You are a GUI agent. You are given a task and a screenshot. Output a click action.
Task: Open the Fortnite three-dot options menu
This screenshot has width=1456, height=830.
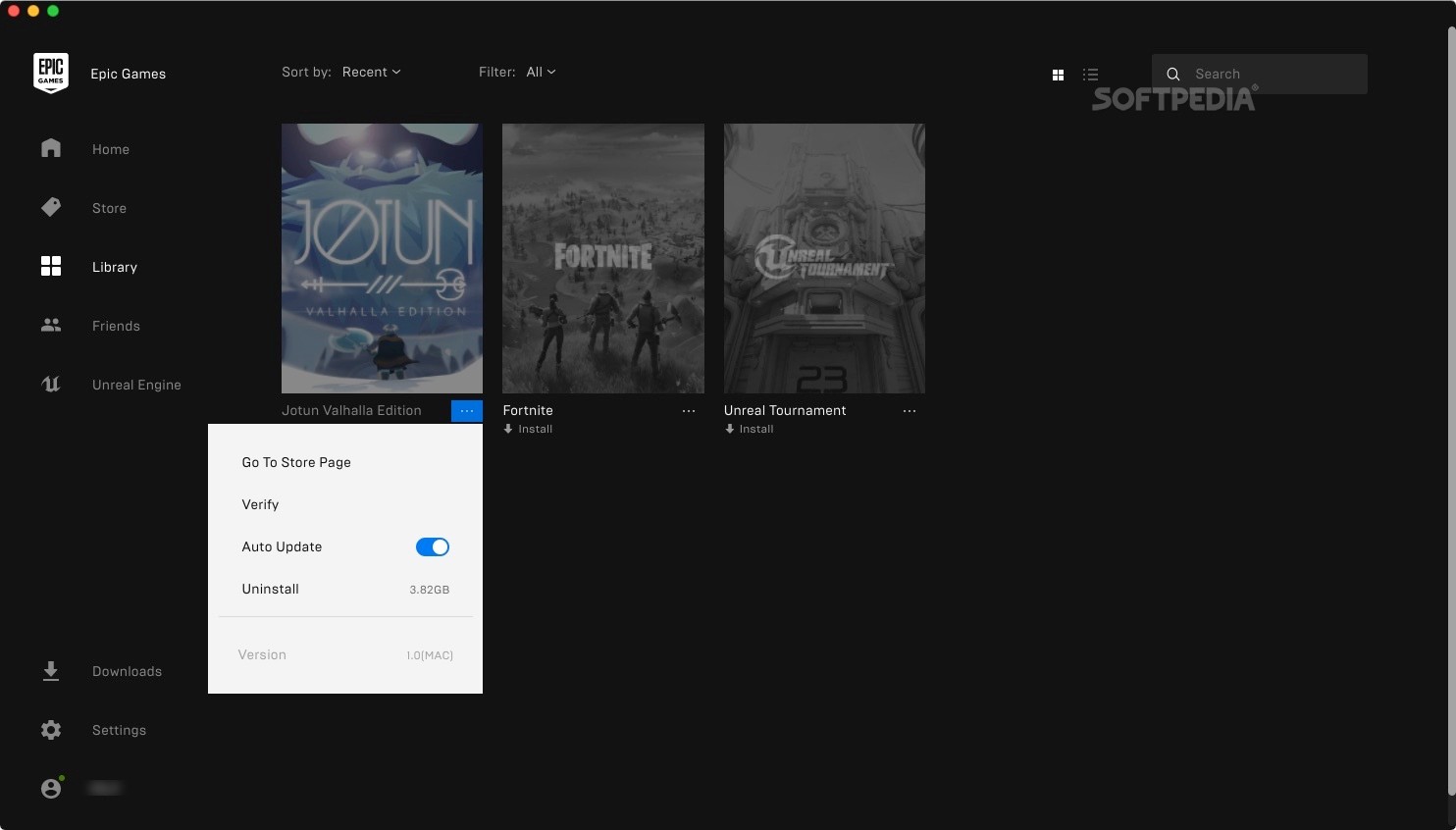pos(689,411)
